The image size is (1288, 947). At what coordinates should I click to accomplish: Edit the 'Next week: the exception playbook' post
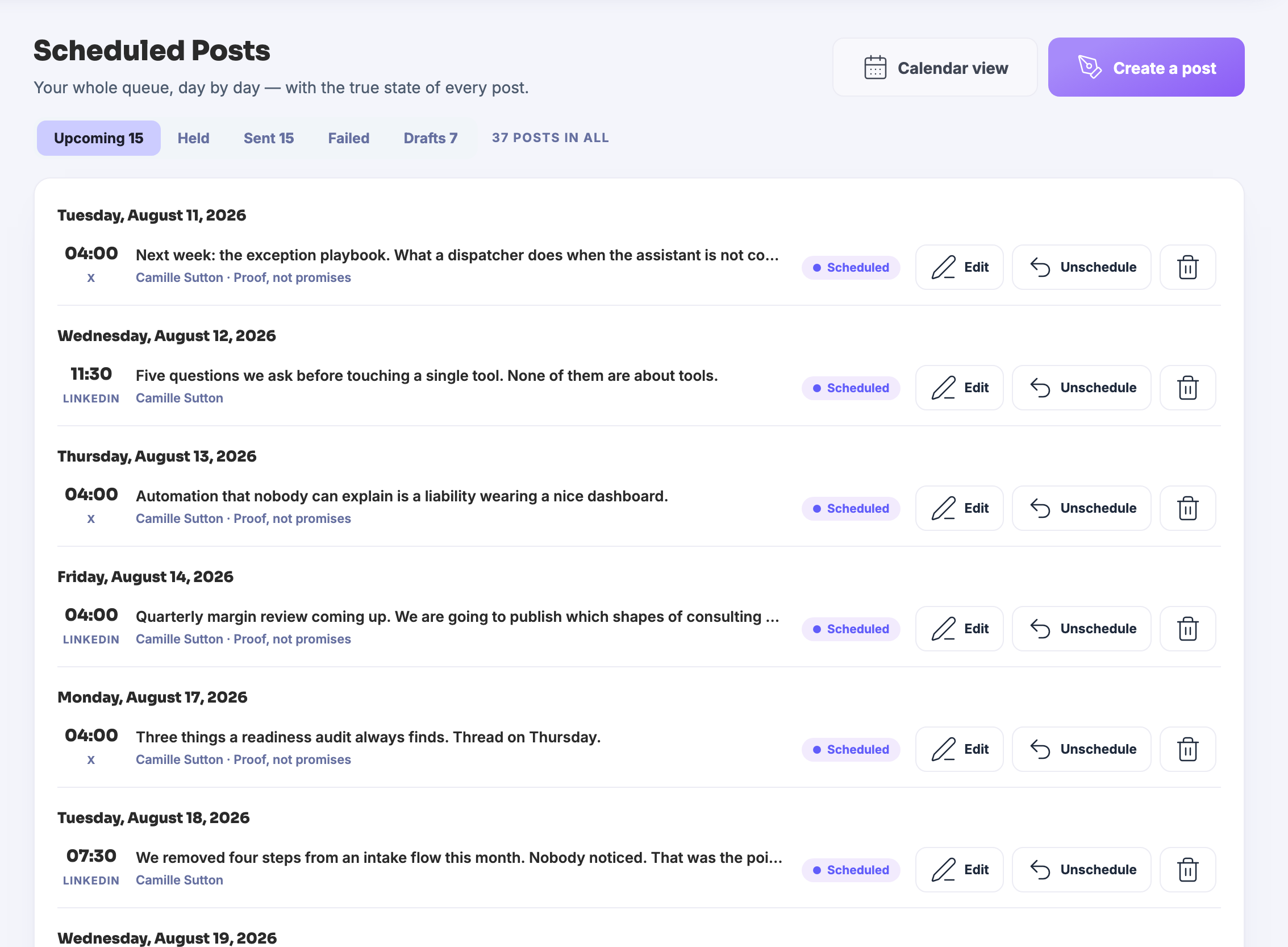(x=959, y=267)
